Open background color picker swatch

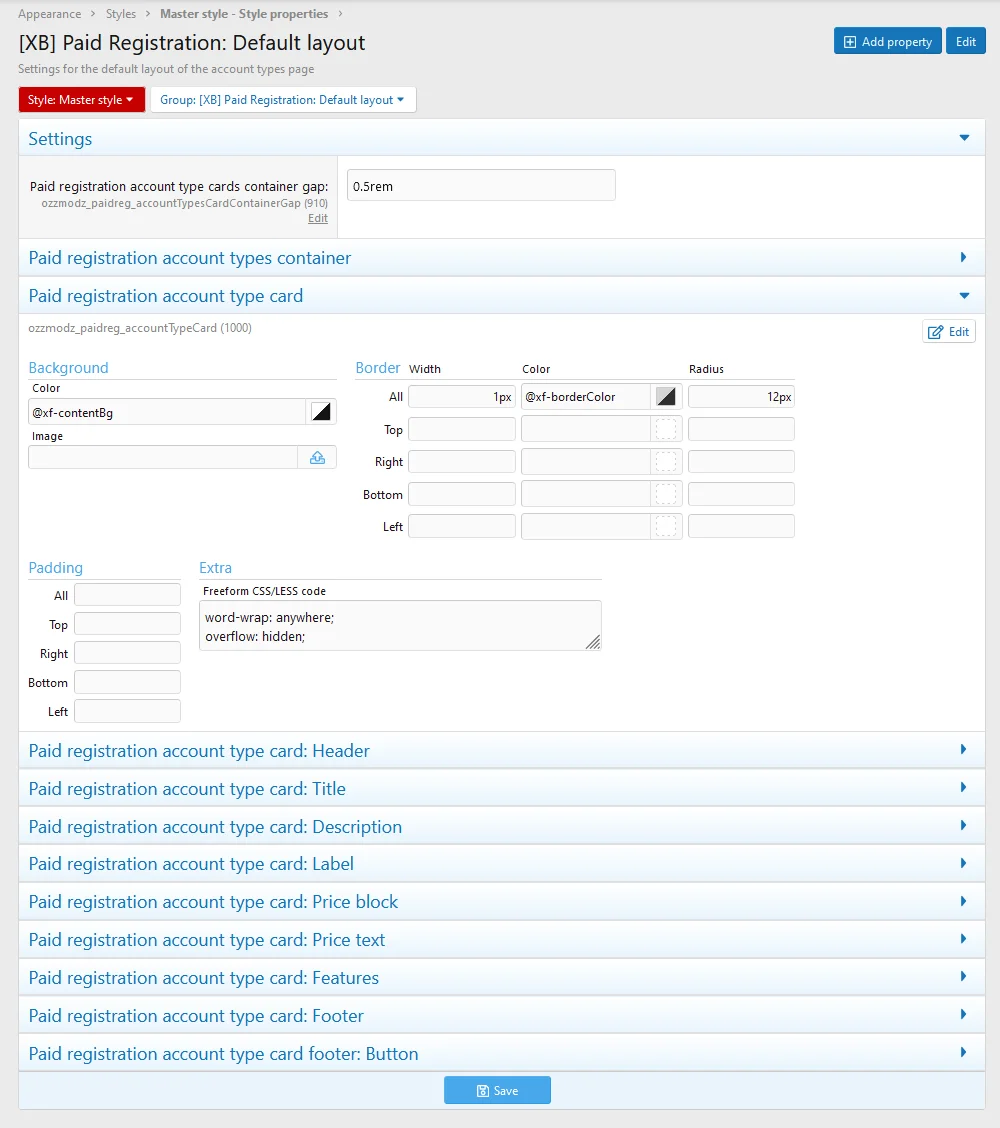[x=321, y=411]
